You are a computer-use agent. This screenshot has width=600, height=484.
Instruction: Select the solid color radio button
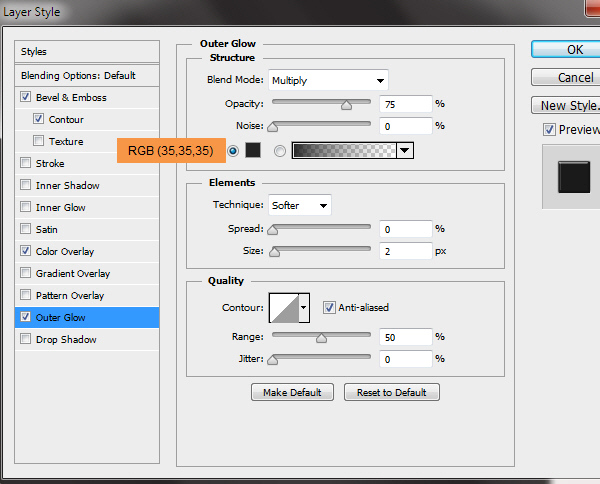pos(233,150)
